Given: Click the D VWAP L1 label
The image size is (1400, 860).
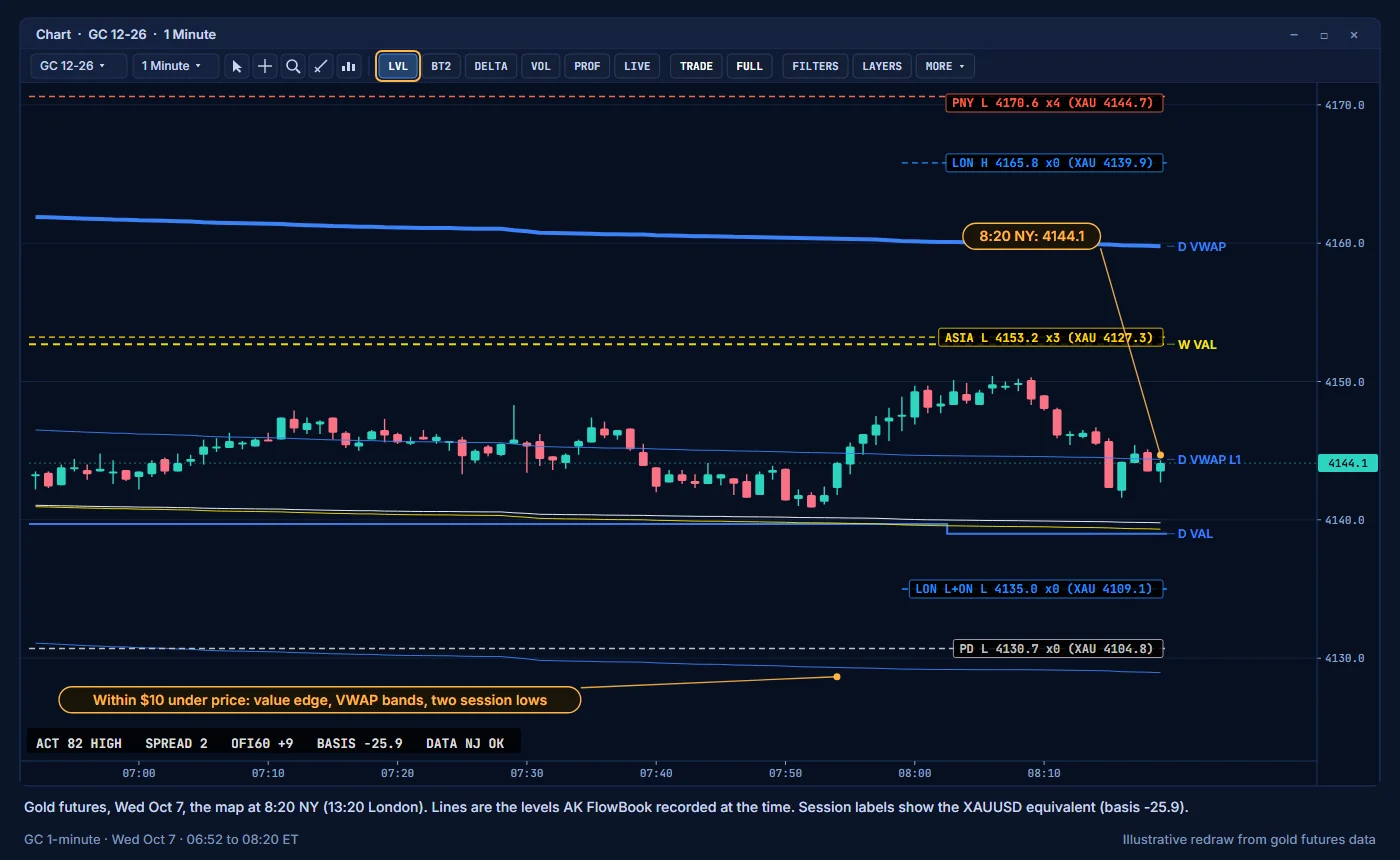Looking at the screenshot, I should (1209, 460).
